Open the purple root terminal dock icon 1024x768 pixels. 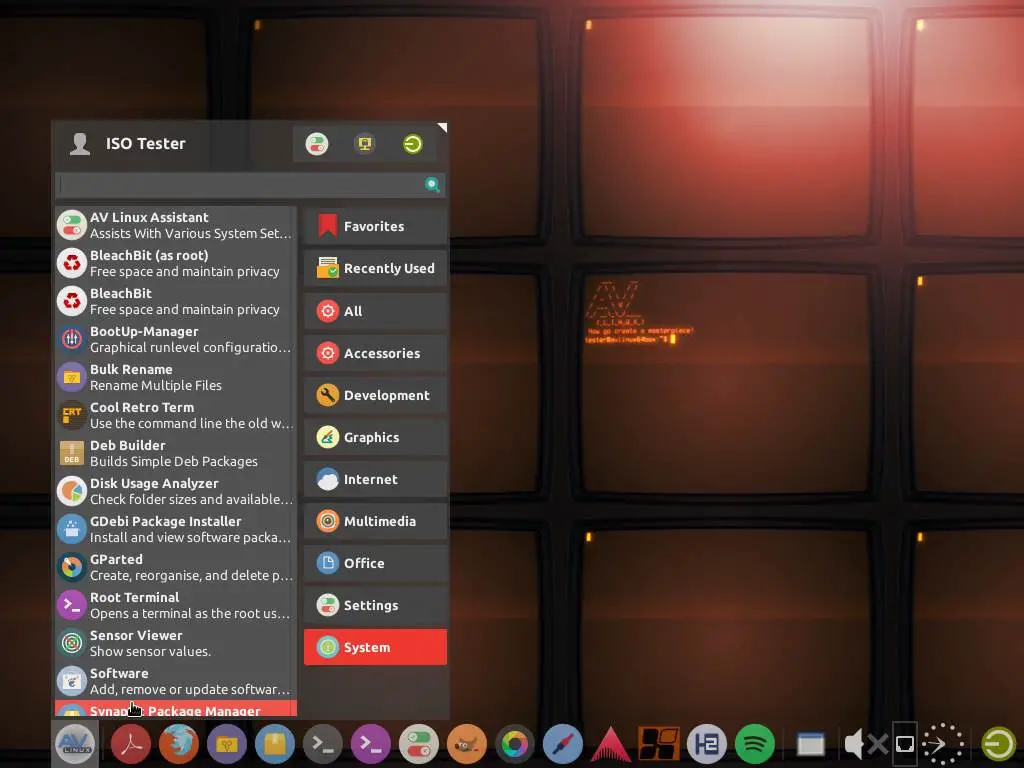371,744
